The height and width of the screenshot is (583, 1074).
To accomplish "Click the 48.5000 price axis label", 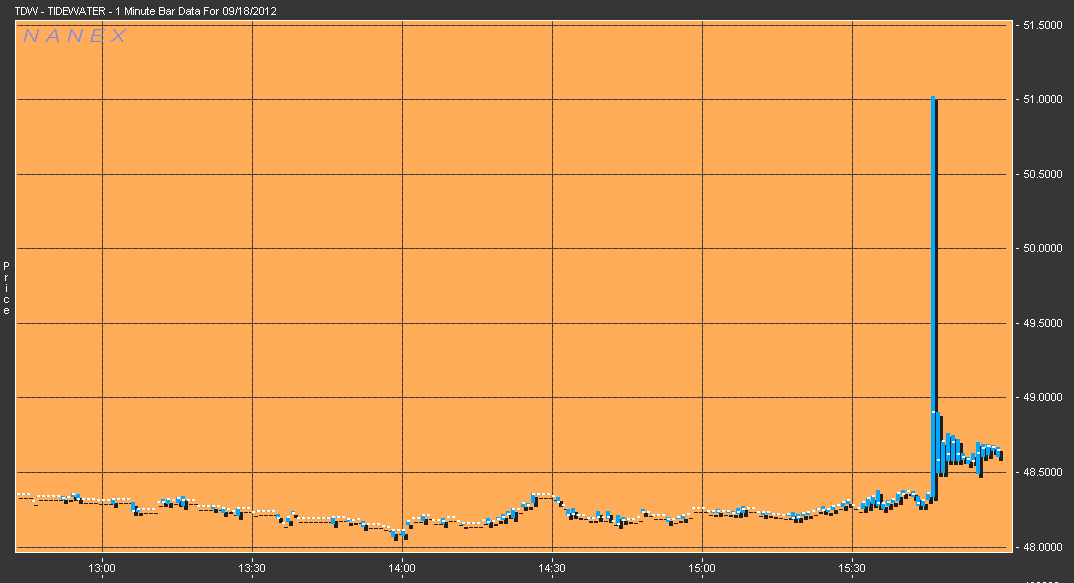I will [1042, 472].
